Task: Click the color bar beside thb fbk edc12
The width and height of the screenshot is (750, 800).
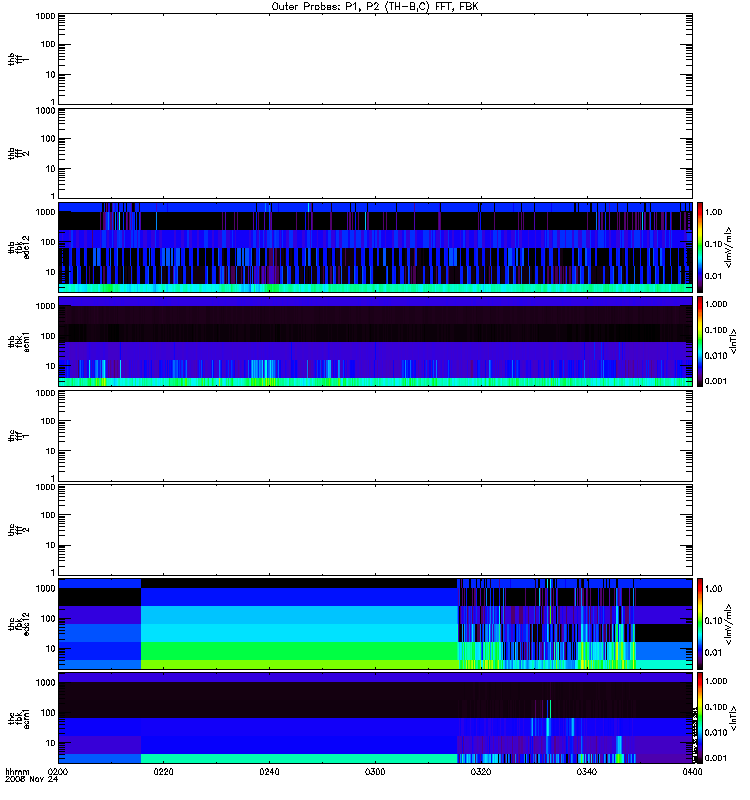Action: [x=700, y=247]
